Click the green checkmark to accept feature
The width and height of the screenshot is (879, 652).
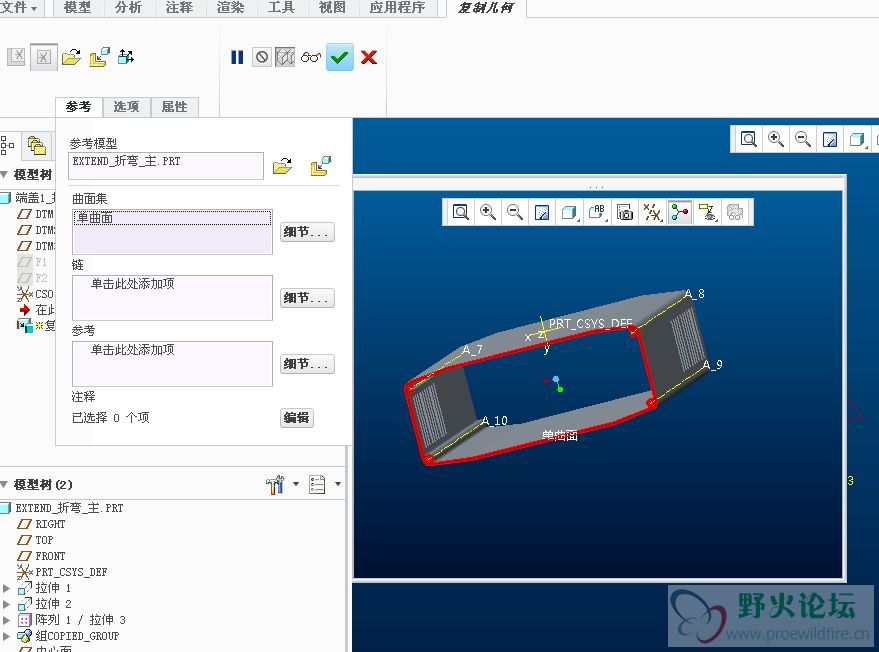pyautogui.click(x=340, y=58)
